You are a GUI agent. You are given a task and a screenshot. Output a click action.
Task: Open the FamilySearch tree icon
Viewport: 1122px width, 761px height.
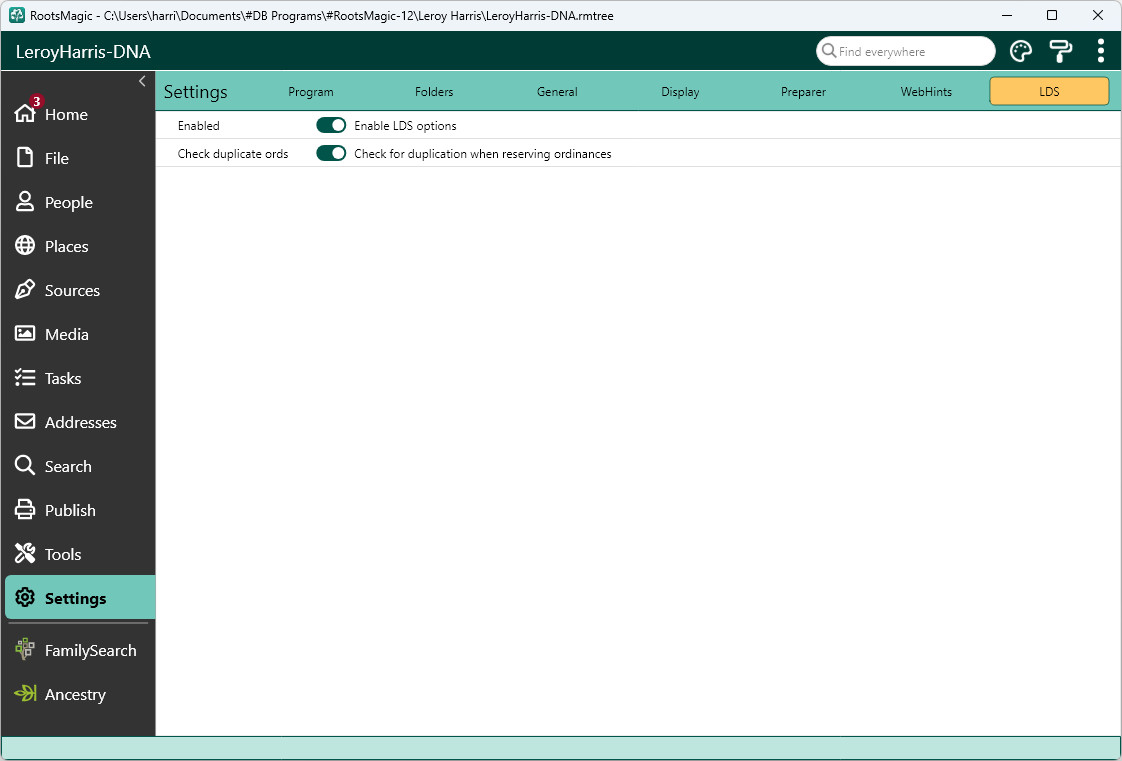(25, 649)
